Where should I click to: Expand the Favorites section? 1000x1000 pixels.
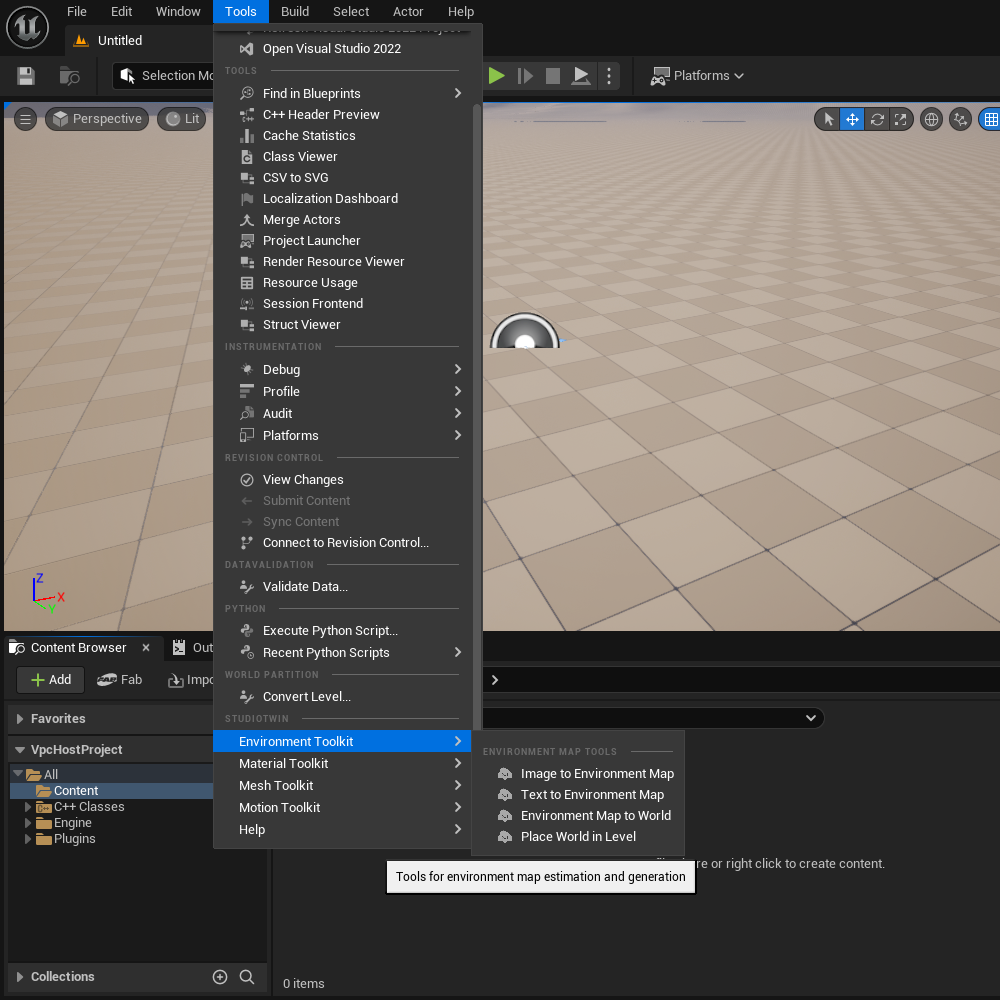[x=20, y=719]
